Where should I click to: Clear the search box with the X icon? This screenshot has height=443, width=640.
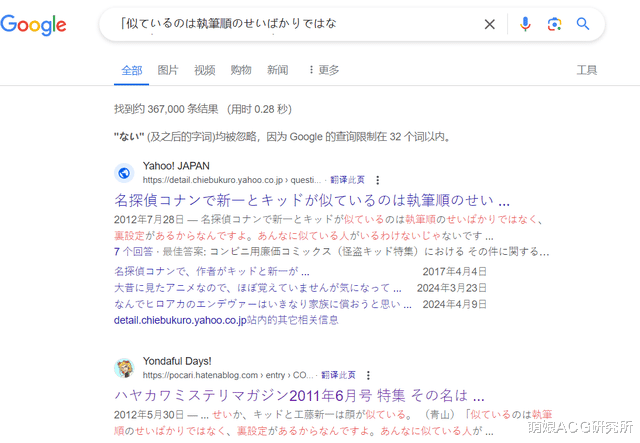tap(489, 24)
